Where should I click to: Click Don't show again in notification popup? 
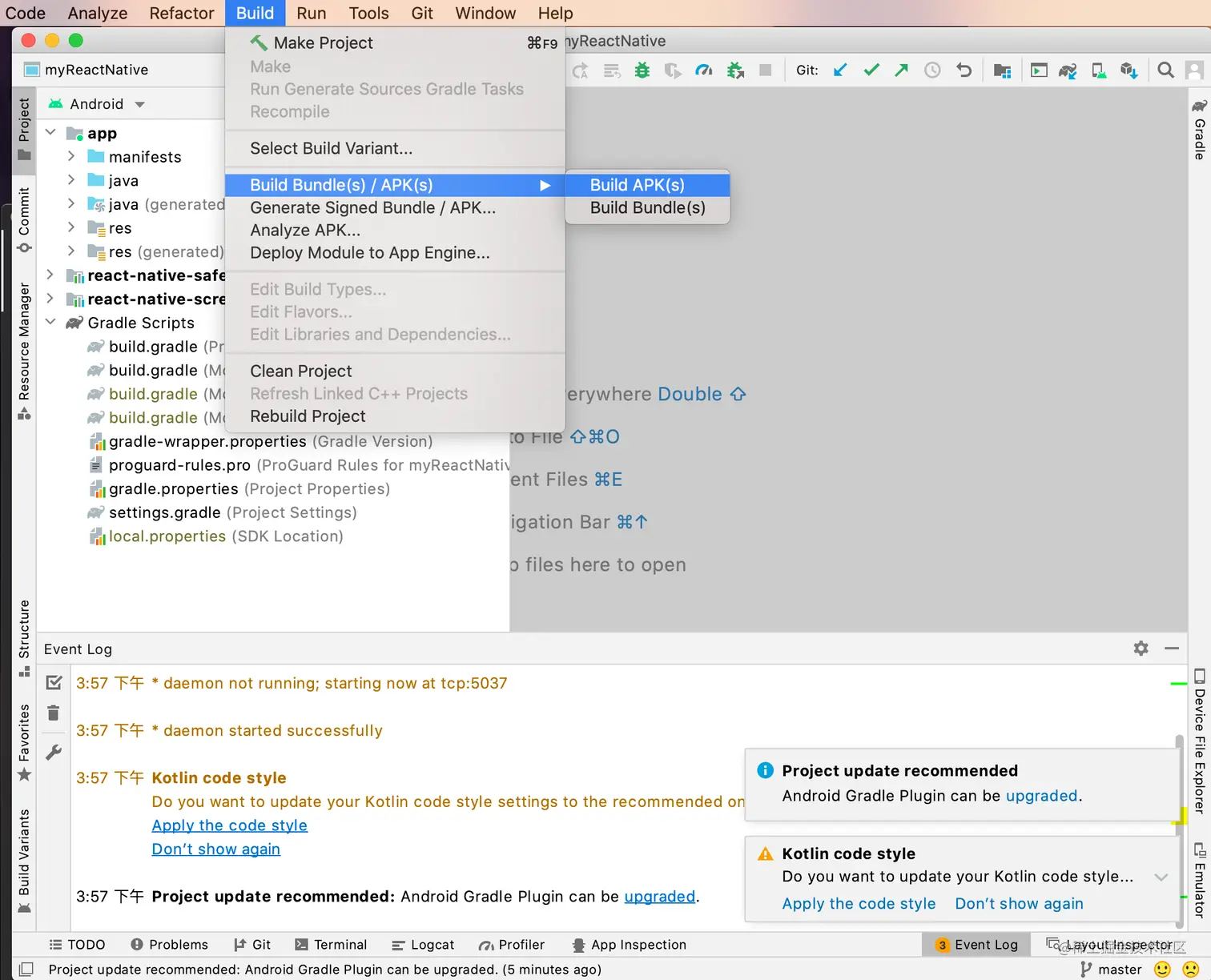1019,903
